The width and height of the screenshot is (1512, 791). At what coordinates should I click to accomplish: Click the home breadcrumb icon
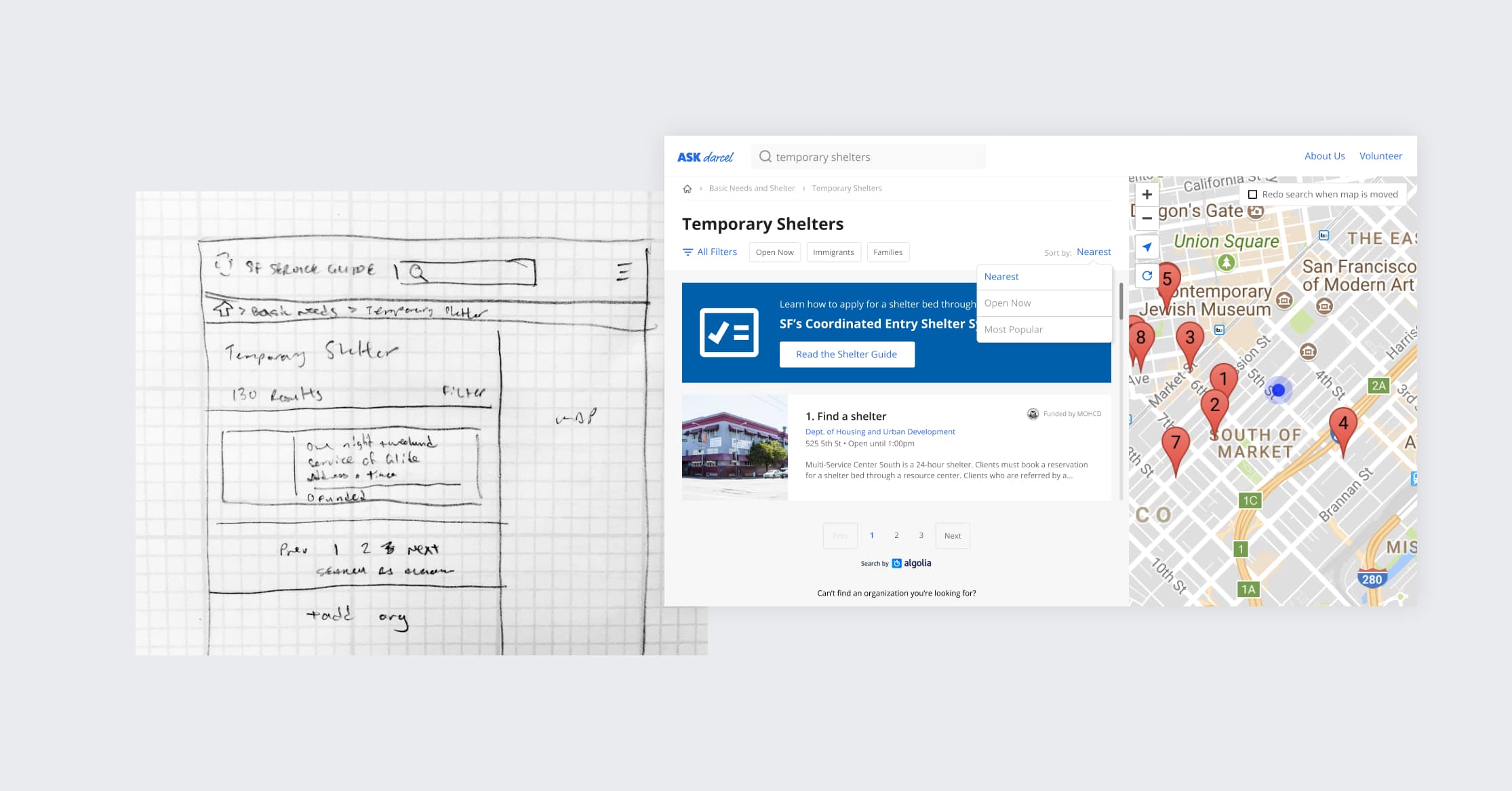click(x=687, y=189)
